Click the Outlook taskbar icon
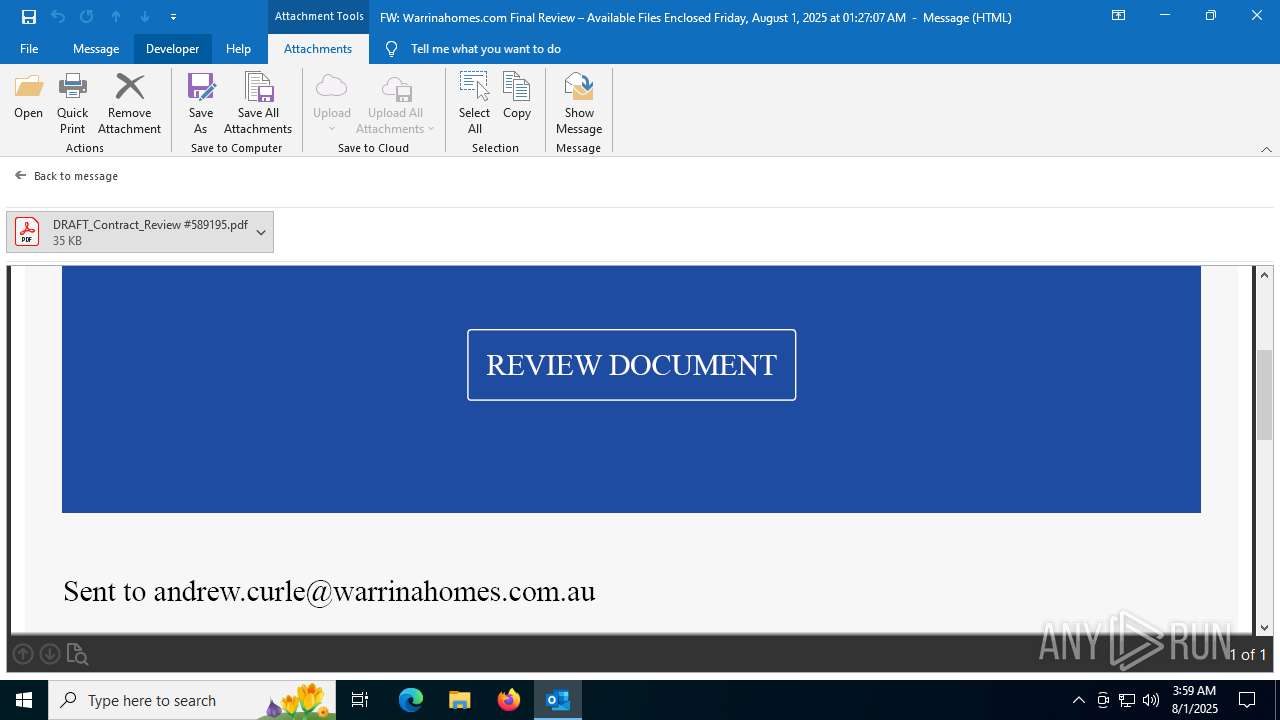 558,700
